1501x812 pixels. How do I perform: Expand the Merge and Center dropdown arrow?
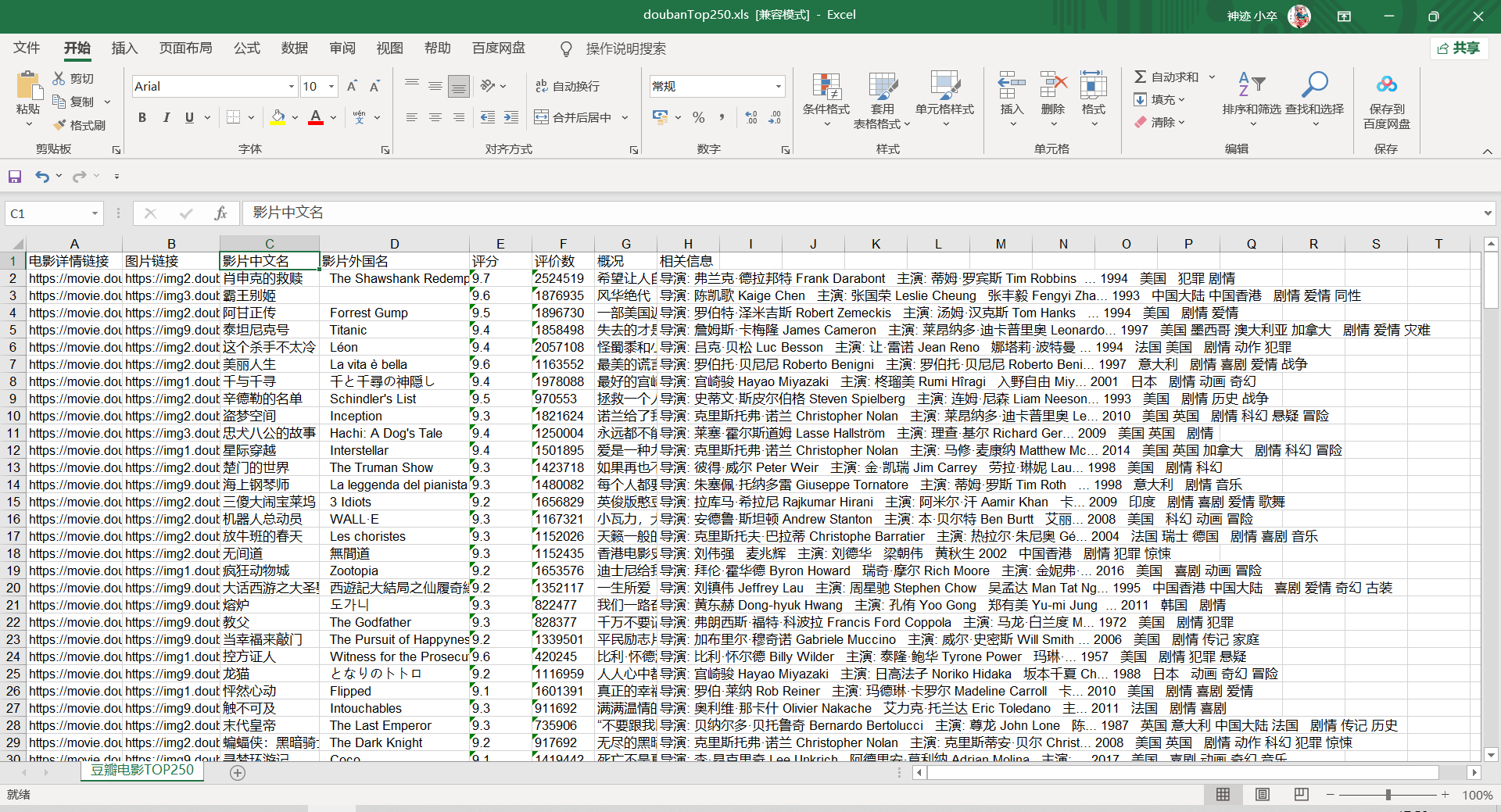click(625, 117)
